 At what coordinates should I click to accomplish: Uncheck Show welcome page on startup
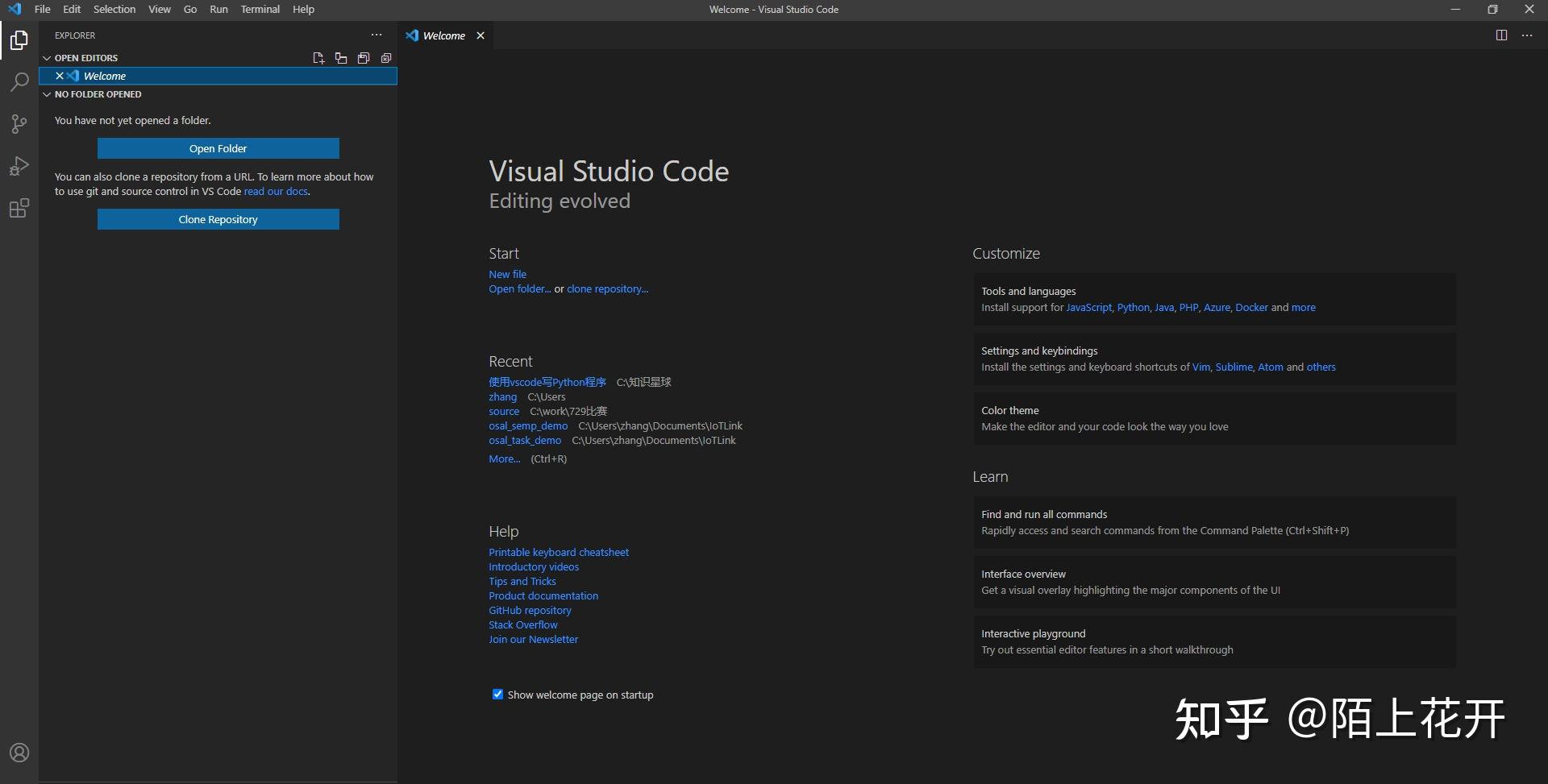coord(497,695)
